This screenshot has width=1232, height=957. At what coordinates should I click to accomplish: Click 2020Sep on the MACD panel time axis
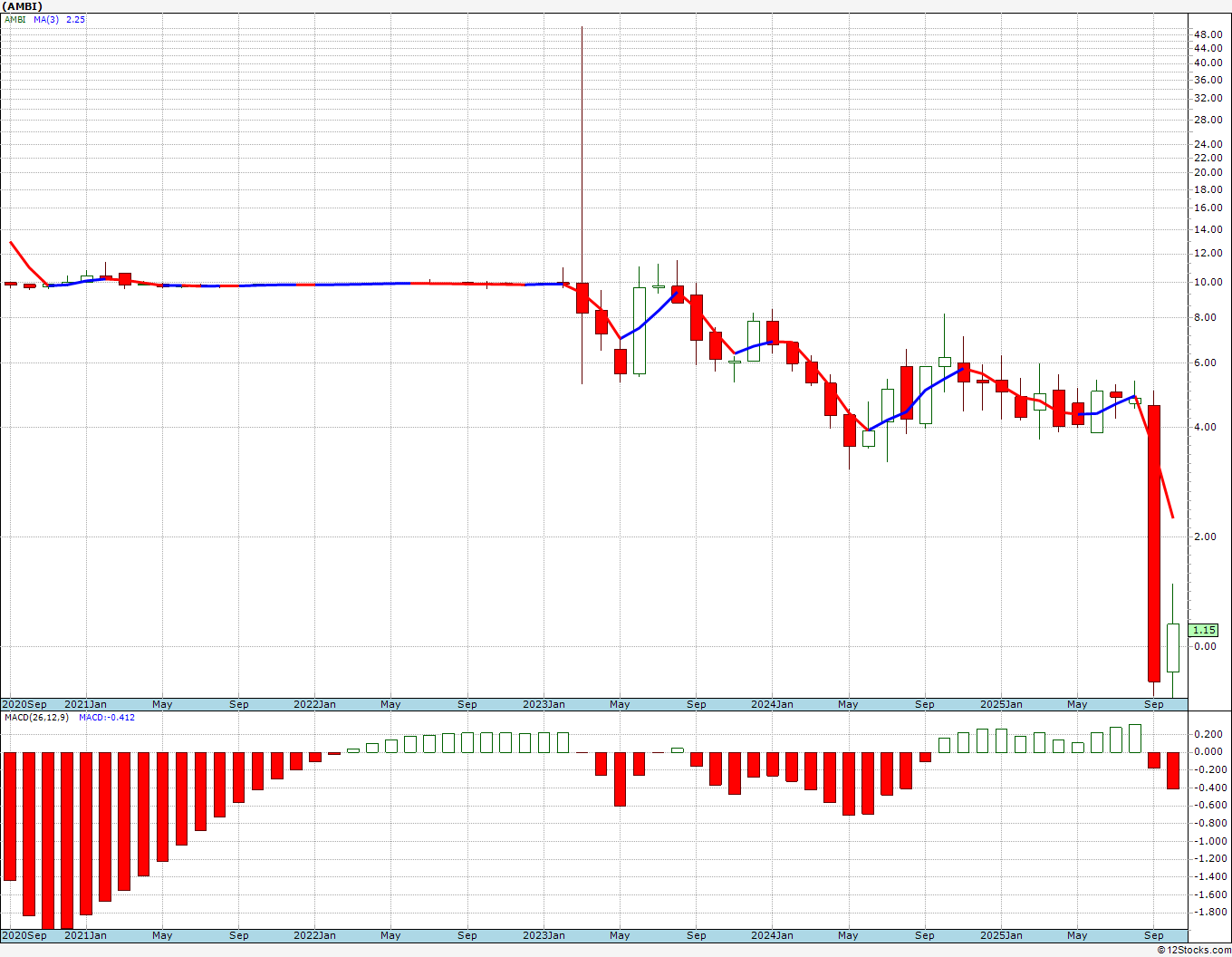pyautogui.click(x=24, y=935)
